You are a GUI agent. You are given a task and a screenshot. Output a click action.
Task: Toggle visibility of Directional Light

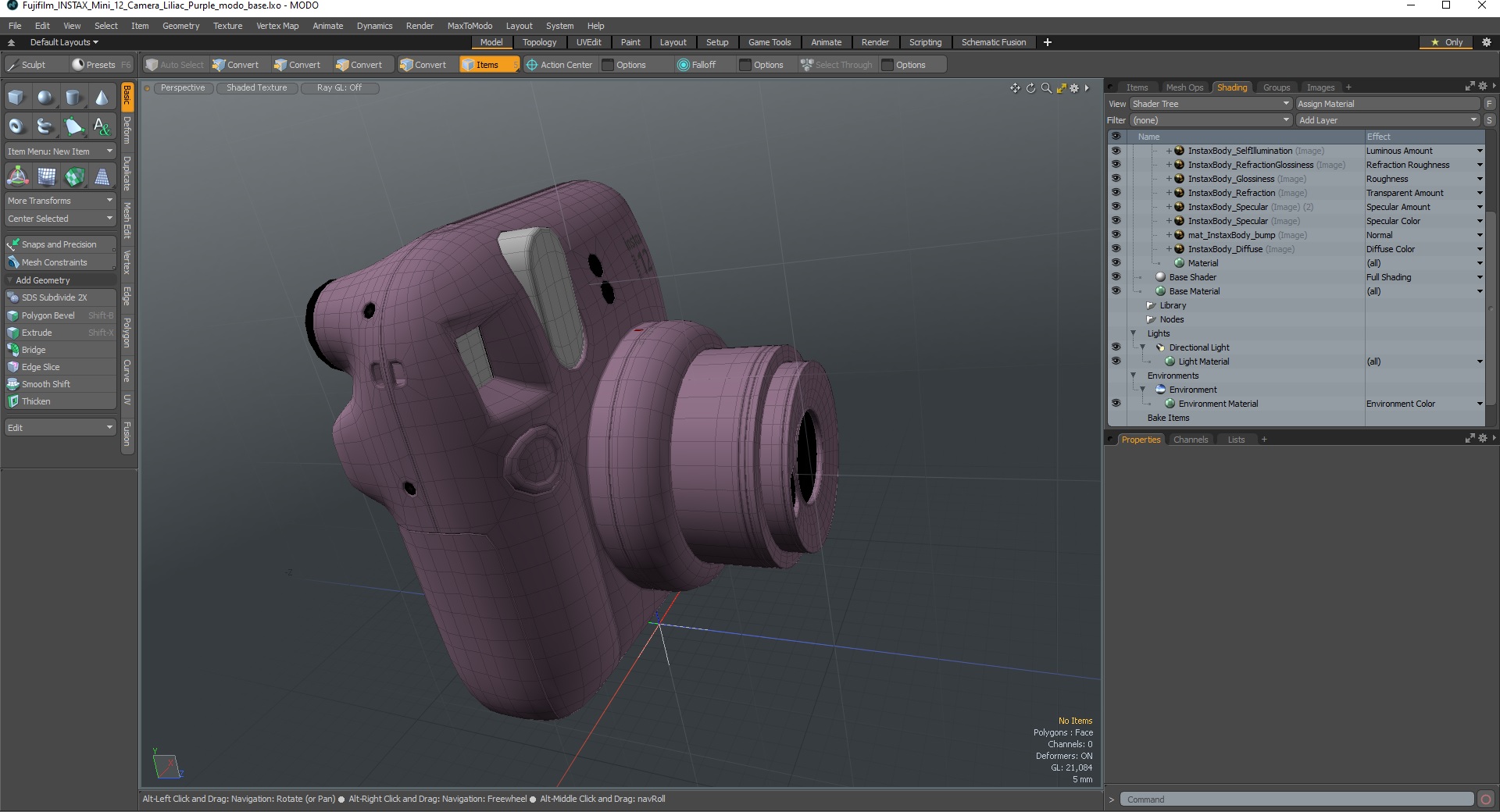tap(1116, 347)
